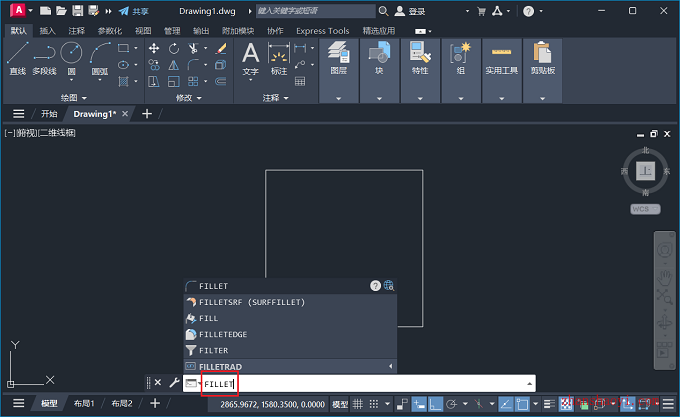Switch to the Express Tools tab

pos(323,31)
